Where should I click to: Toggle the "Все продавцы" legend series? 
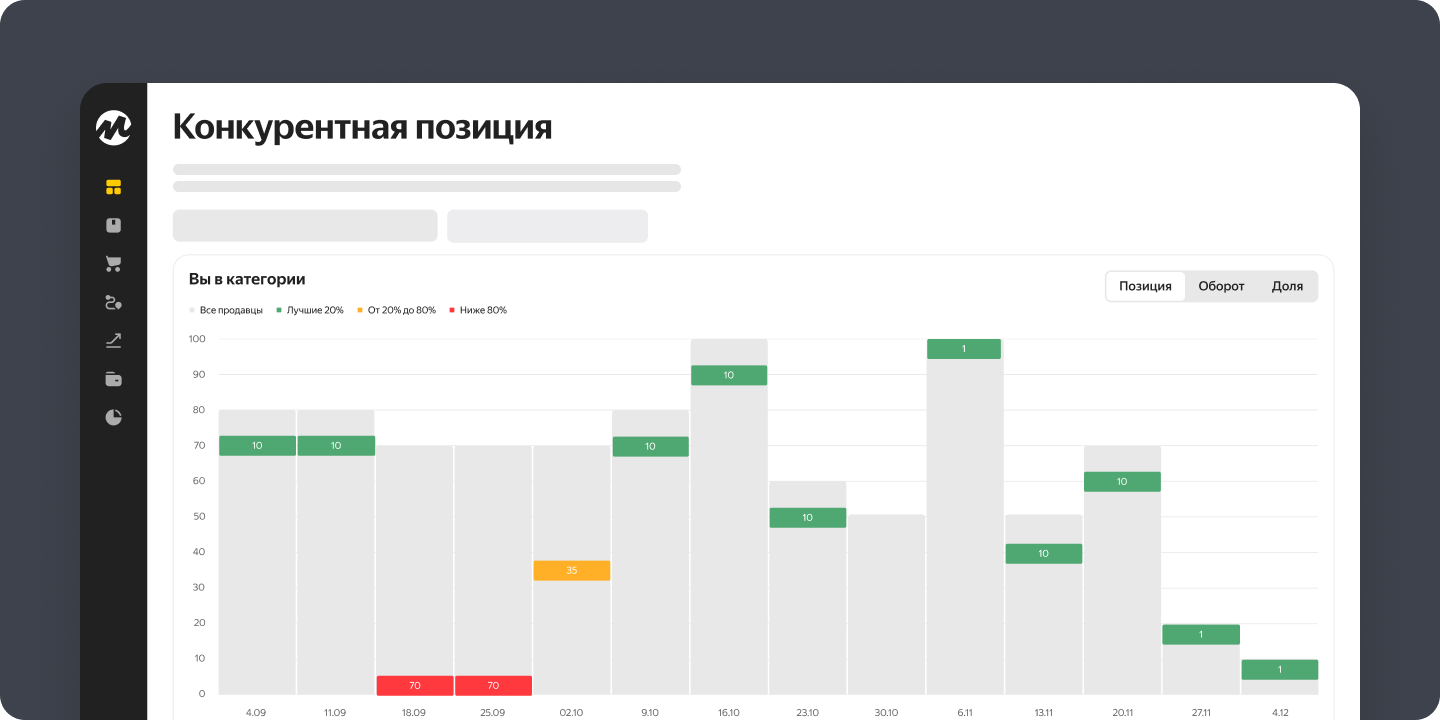click(226, 310)
